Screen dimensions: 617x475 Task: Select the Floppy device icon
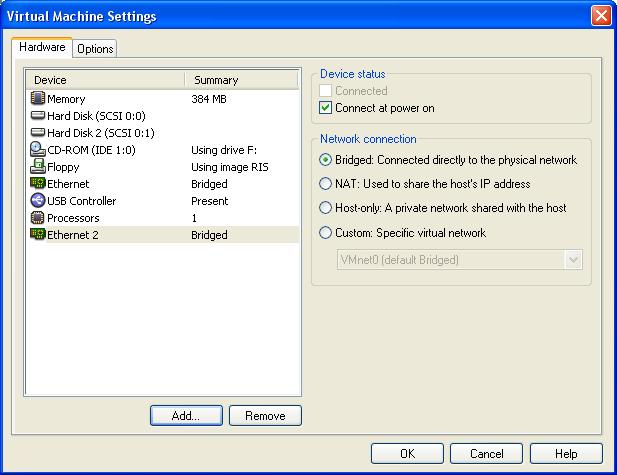(38, 167)
